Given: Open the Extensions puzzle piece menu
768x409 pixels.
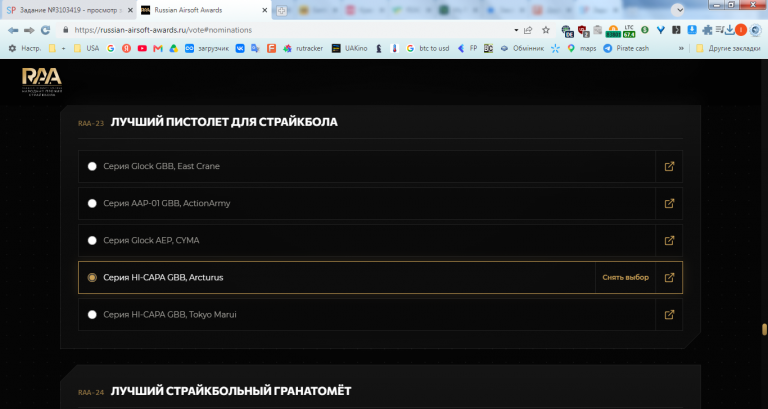Looking at the screenshot, I should click(707, 30).
